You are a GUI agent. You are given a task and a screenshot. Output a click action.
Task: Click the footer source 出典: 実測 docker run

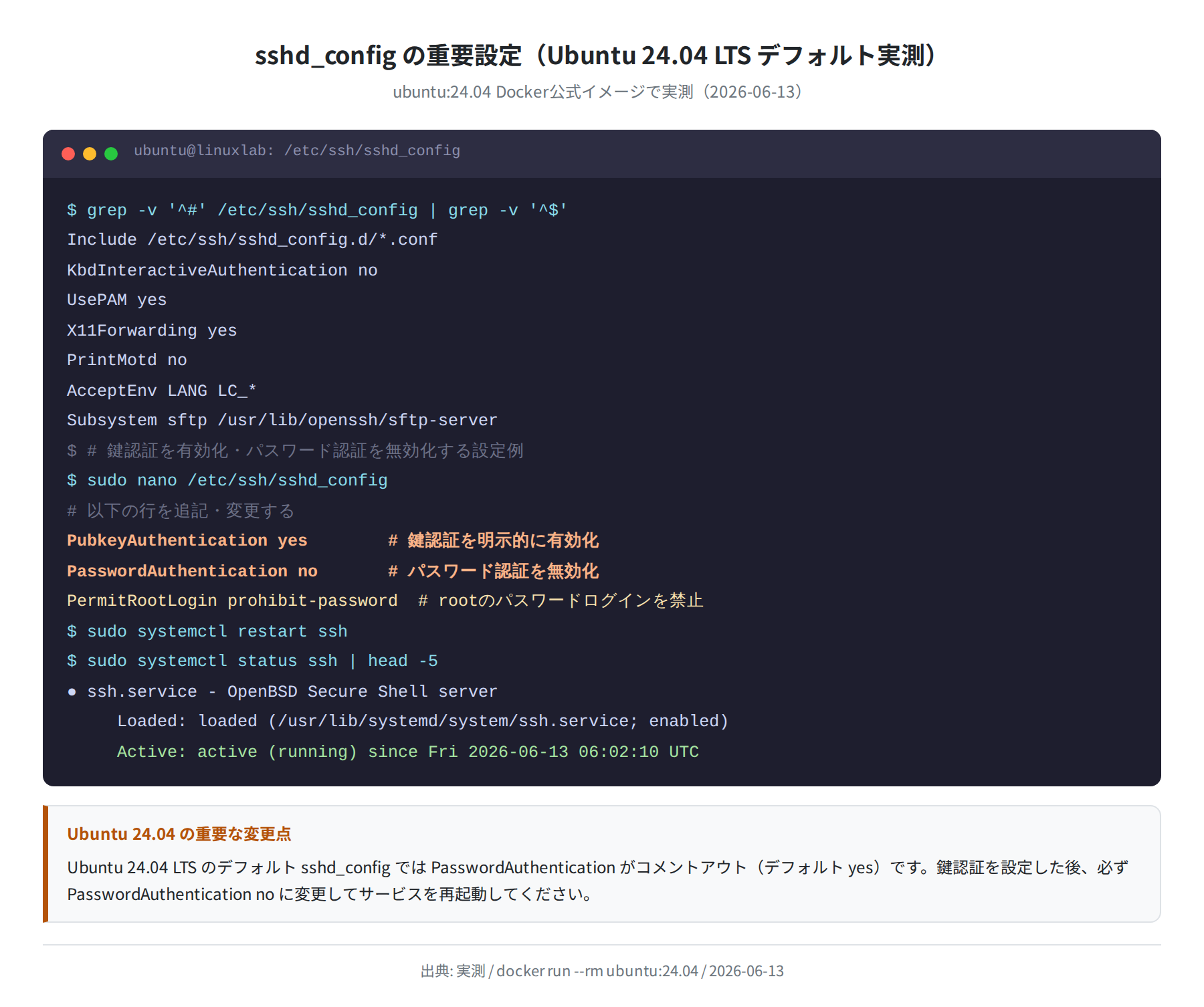(602, 971)
